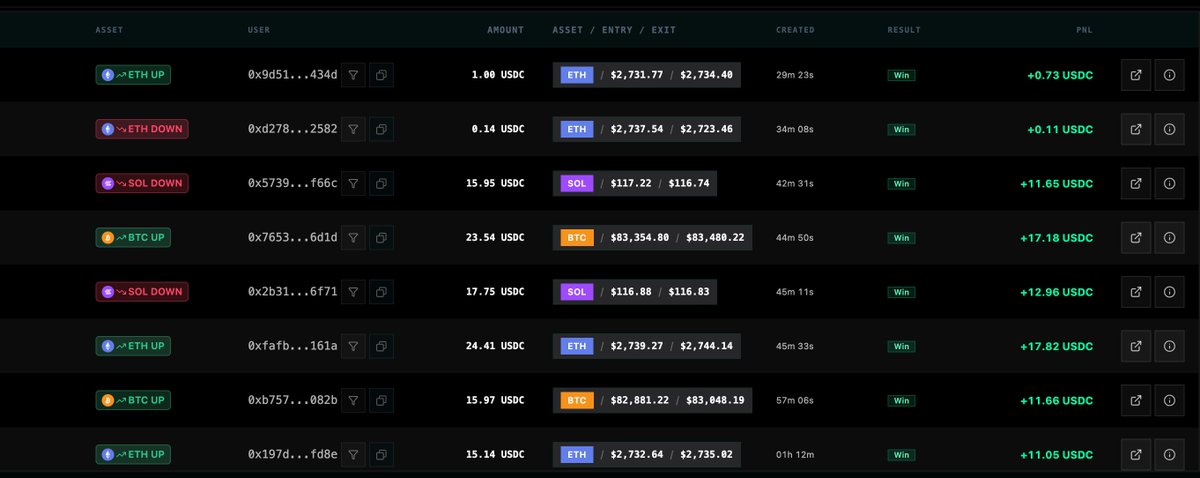Click the ASSET / ENTRY / EXIT header
The image size is (1200, 478).
tap(614, 30)
